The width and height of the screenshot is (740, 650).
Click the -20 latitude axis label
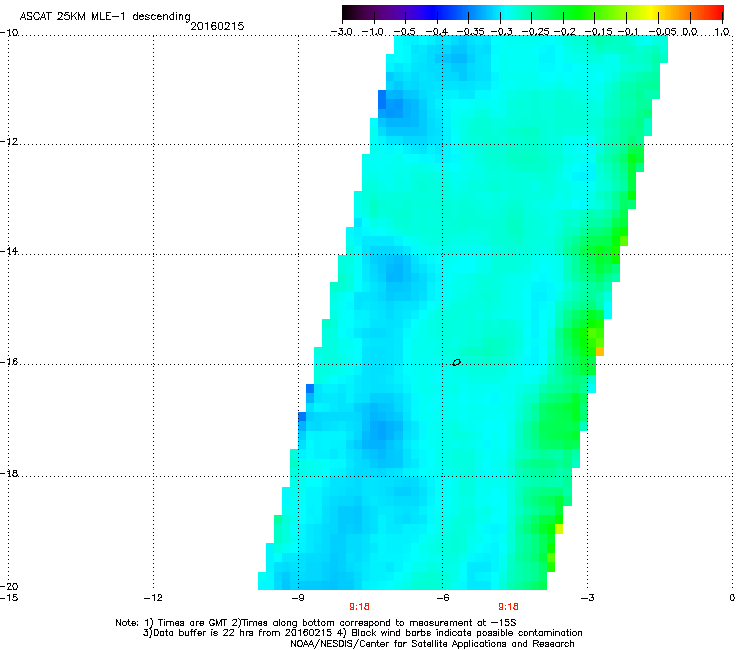(9, 586)
